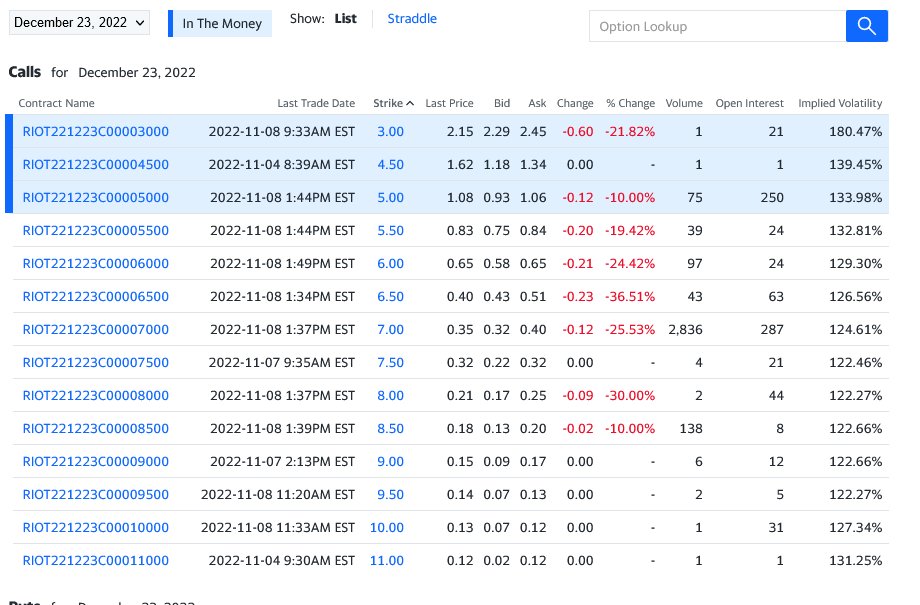The width and height of the screenshot is (920, 605).
Task: Click the Change column header
Action: [x=575, y=103]
